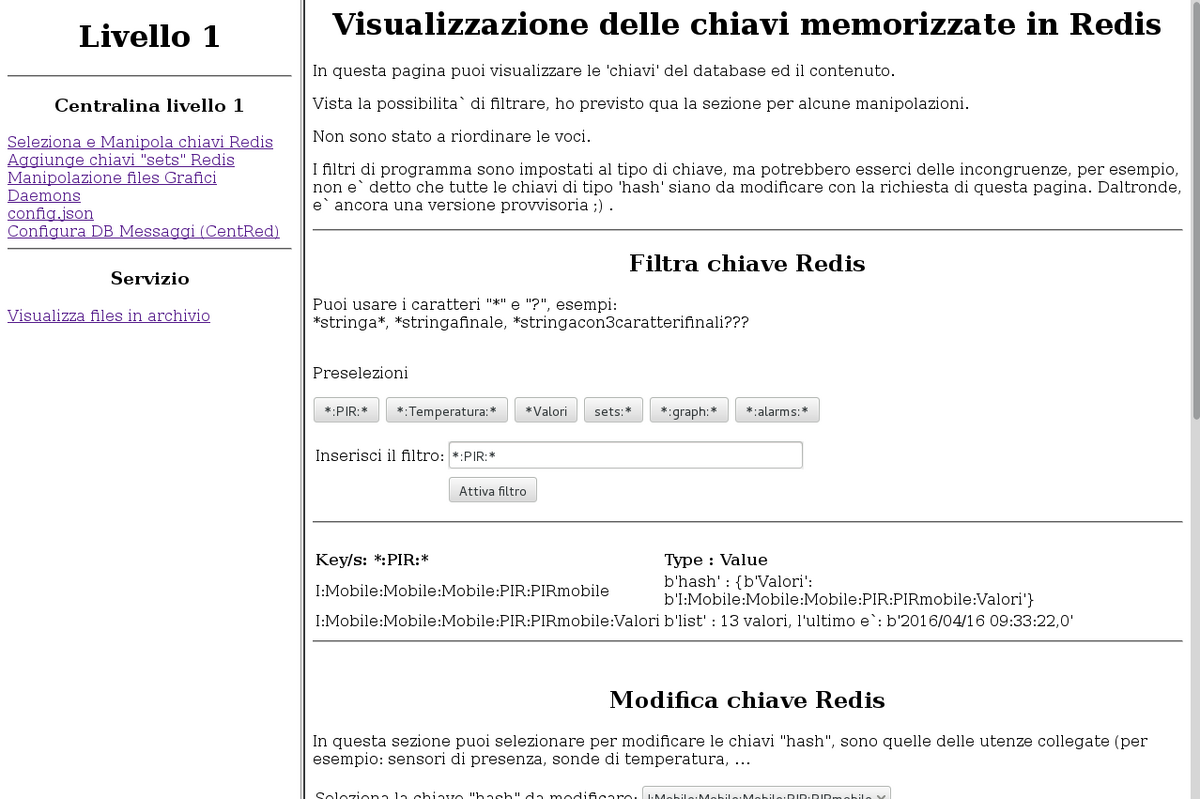
Task: Go to 'Manipolazione files Grafici' page
Action: 112,178
